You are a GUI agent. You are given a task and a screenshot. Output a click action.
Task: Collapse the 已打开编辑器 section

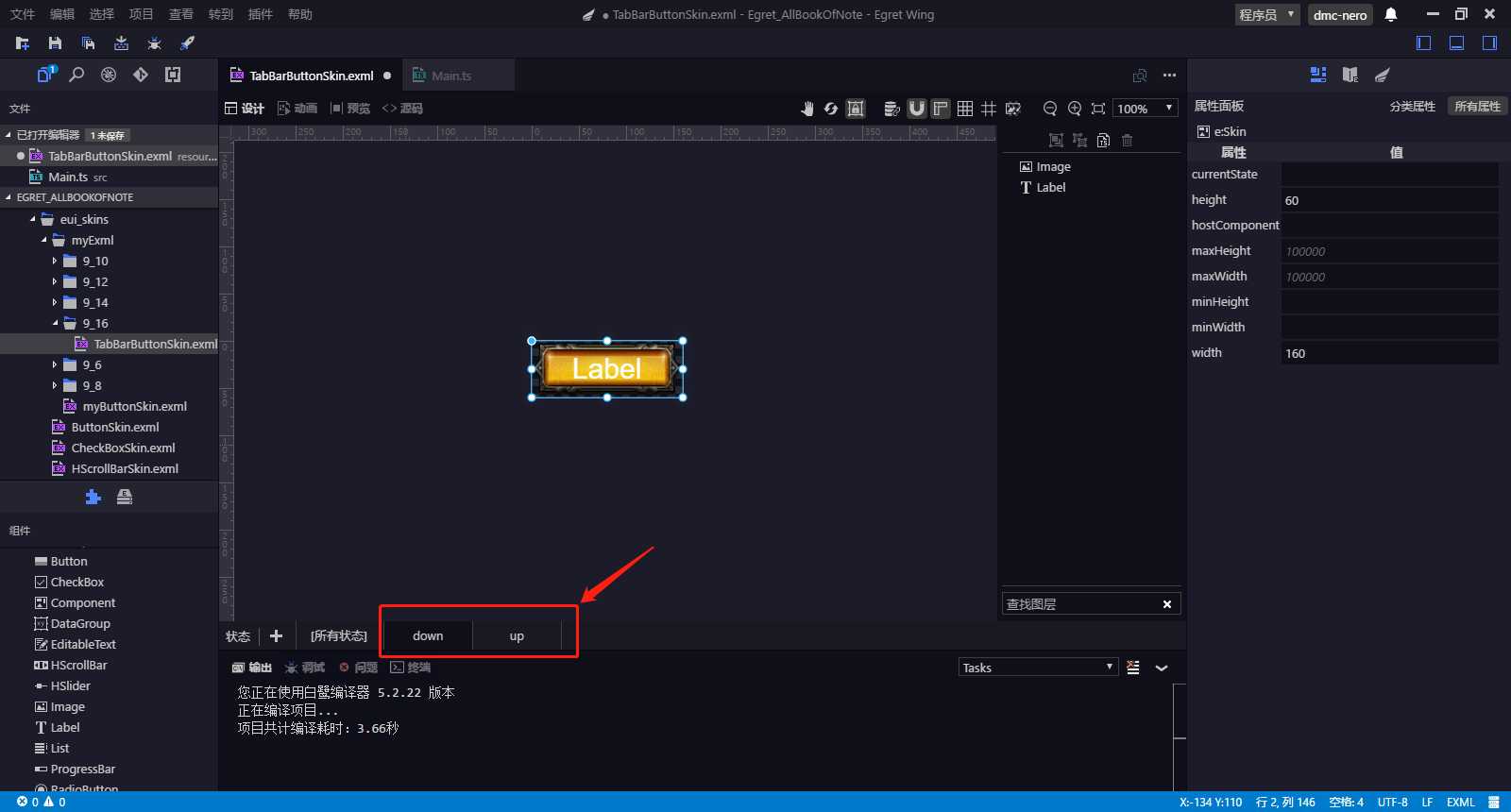tap(8, 135)
